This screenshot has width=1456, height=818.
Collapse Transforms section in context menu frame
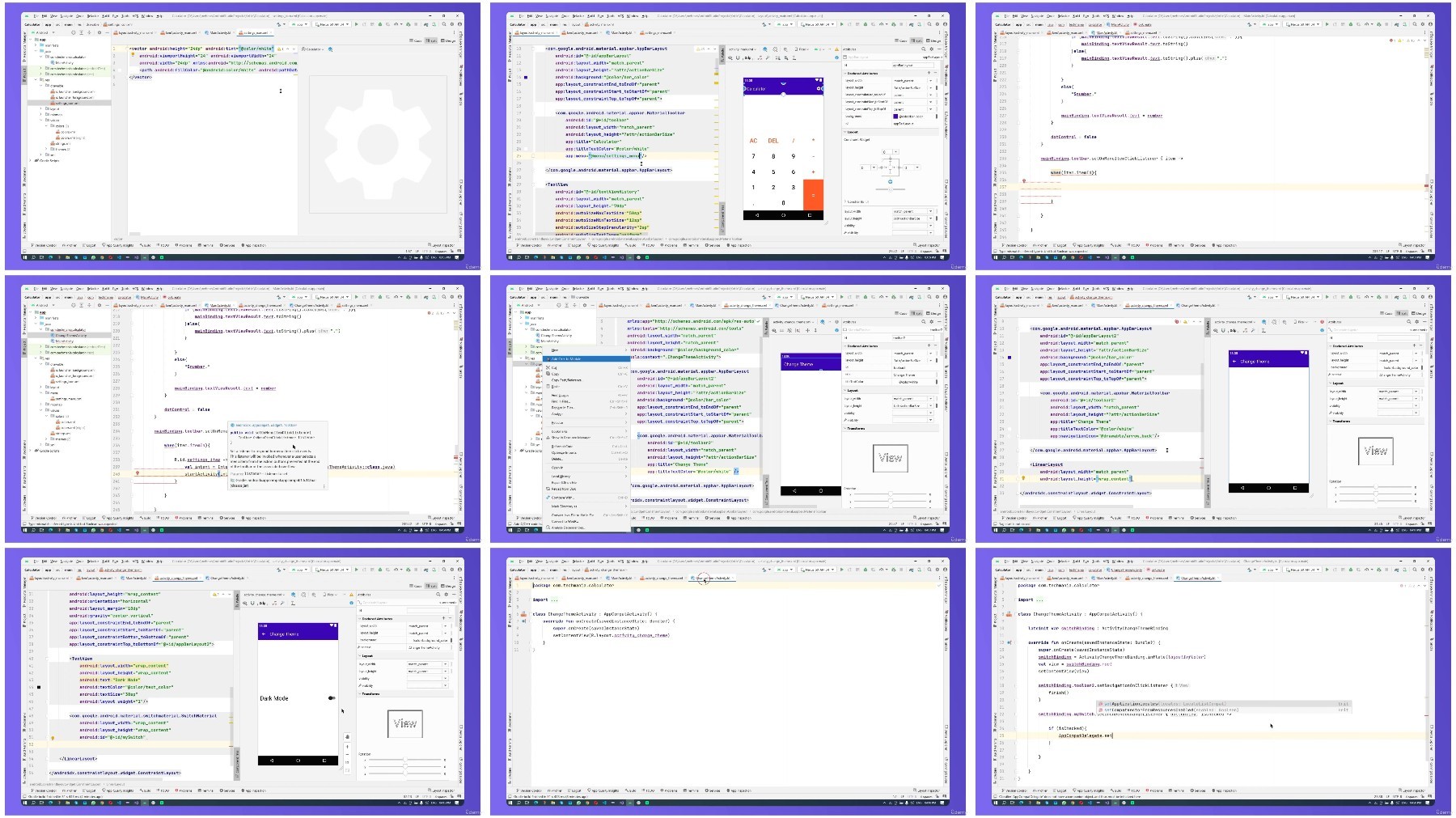point(845,429)
